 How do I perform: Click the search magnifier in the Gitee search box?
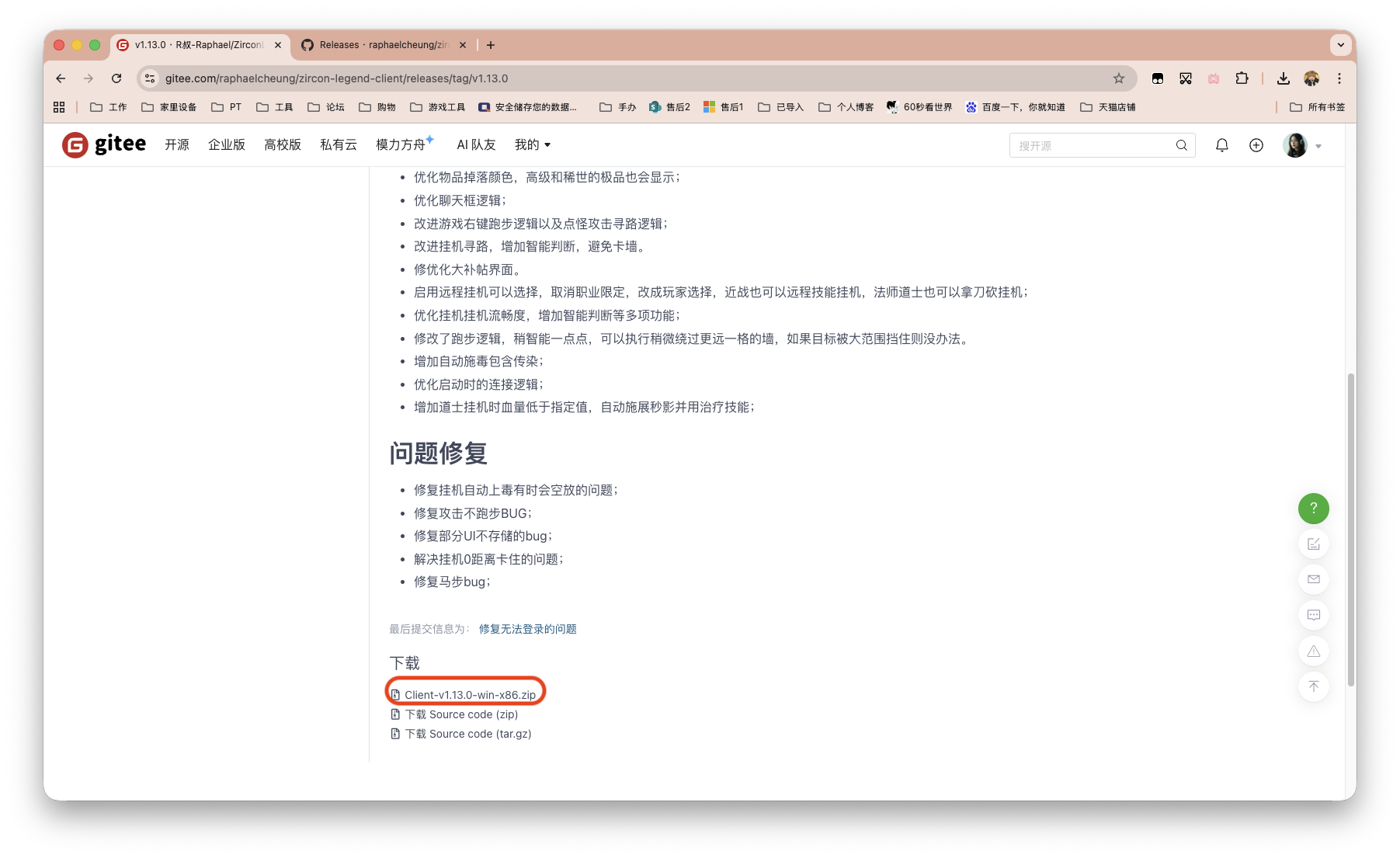click(x=1181, y=145)
